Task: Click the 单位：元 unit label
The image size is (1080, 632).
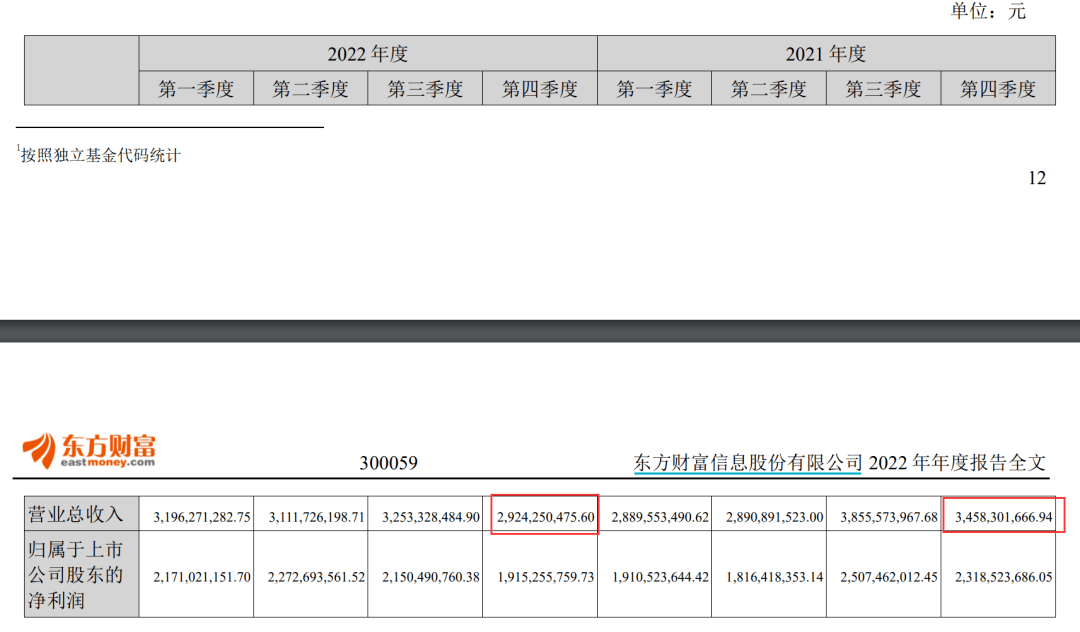Action: coord(988,11)
